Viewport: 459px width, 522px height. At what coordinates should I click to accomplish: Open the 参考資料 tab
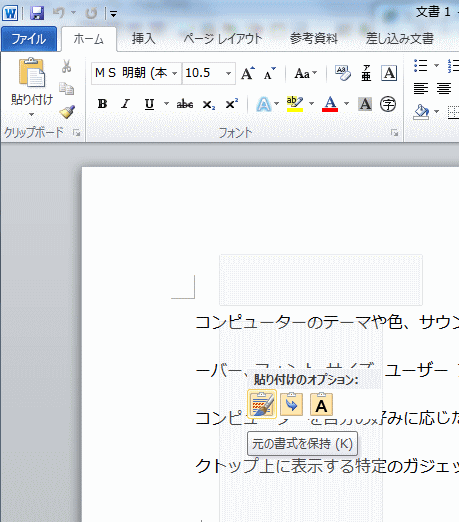[314, 39]
